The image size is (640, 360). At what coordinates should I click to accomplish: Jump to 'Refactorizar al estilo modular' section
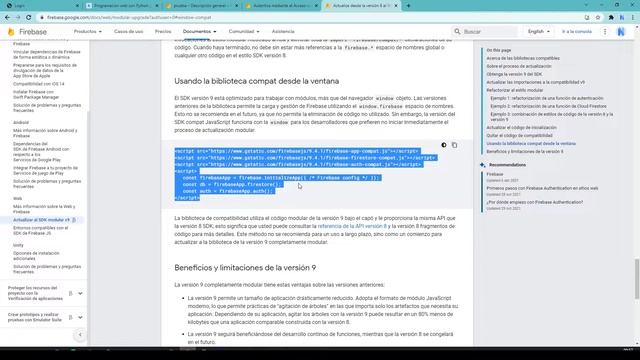pos(515,90)
